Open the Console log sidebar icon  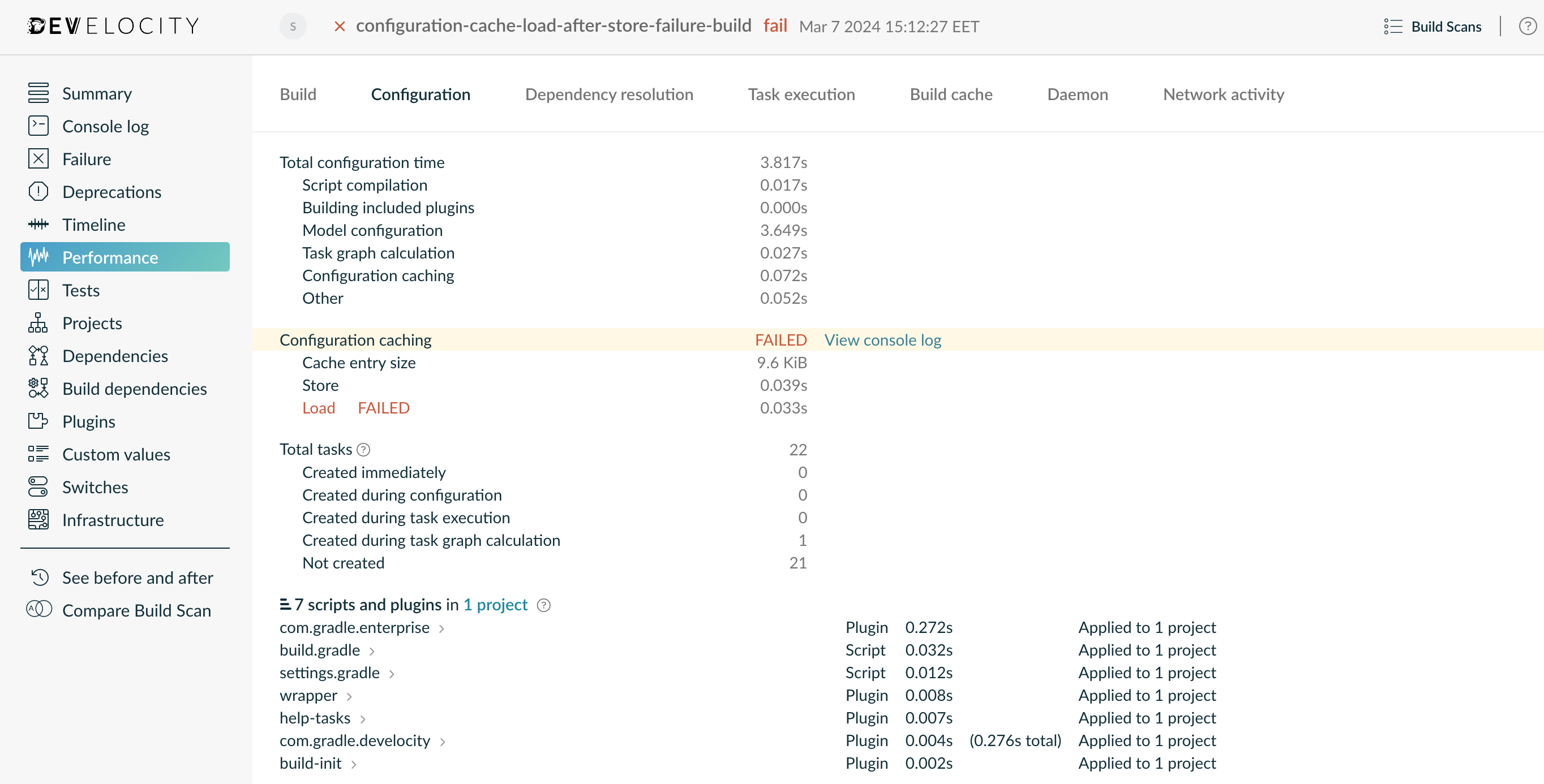point(38,126)
